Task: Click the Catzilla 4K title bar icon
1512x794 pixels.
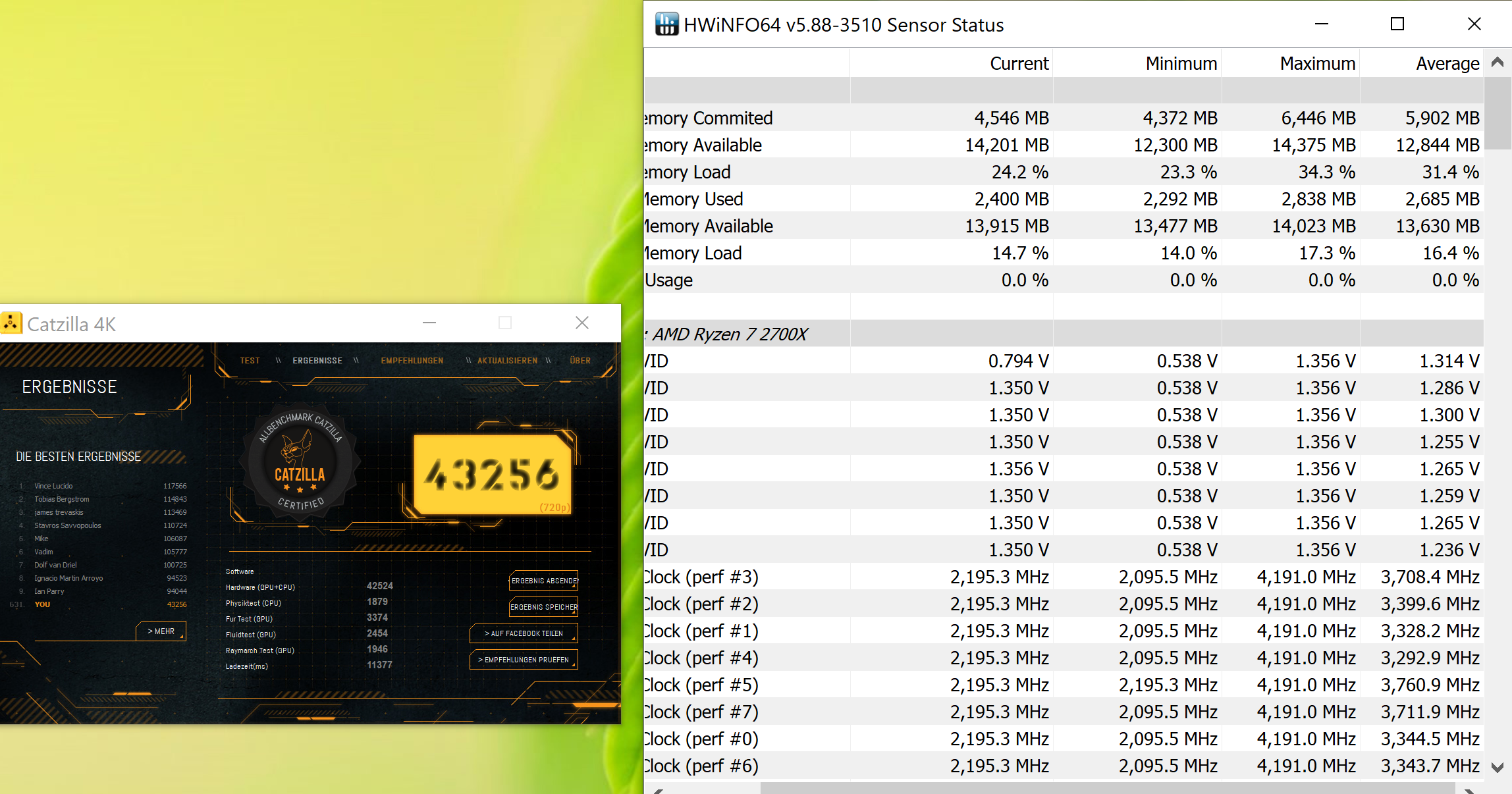Action: pyautogui.click(x=11, y=323)
